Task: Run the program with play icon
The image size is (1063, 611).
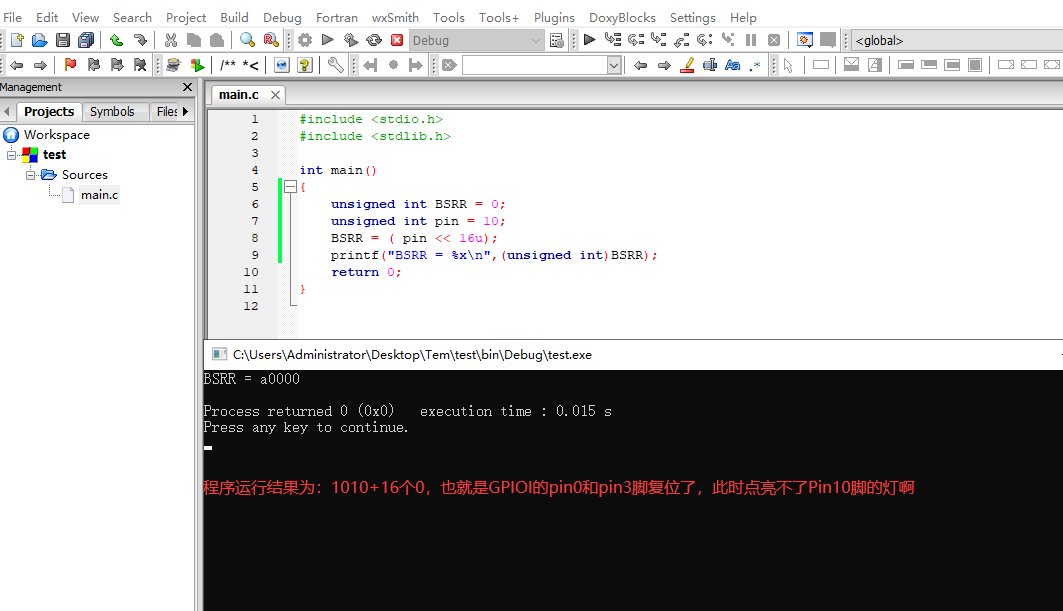Action: 327,40
